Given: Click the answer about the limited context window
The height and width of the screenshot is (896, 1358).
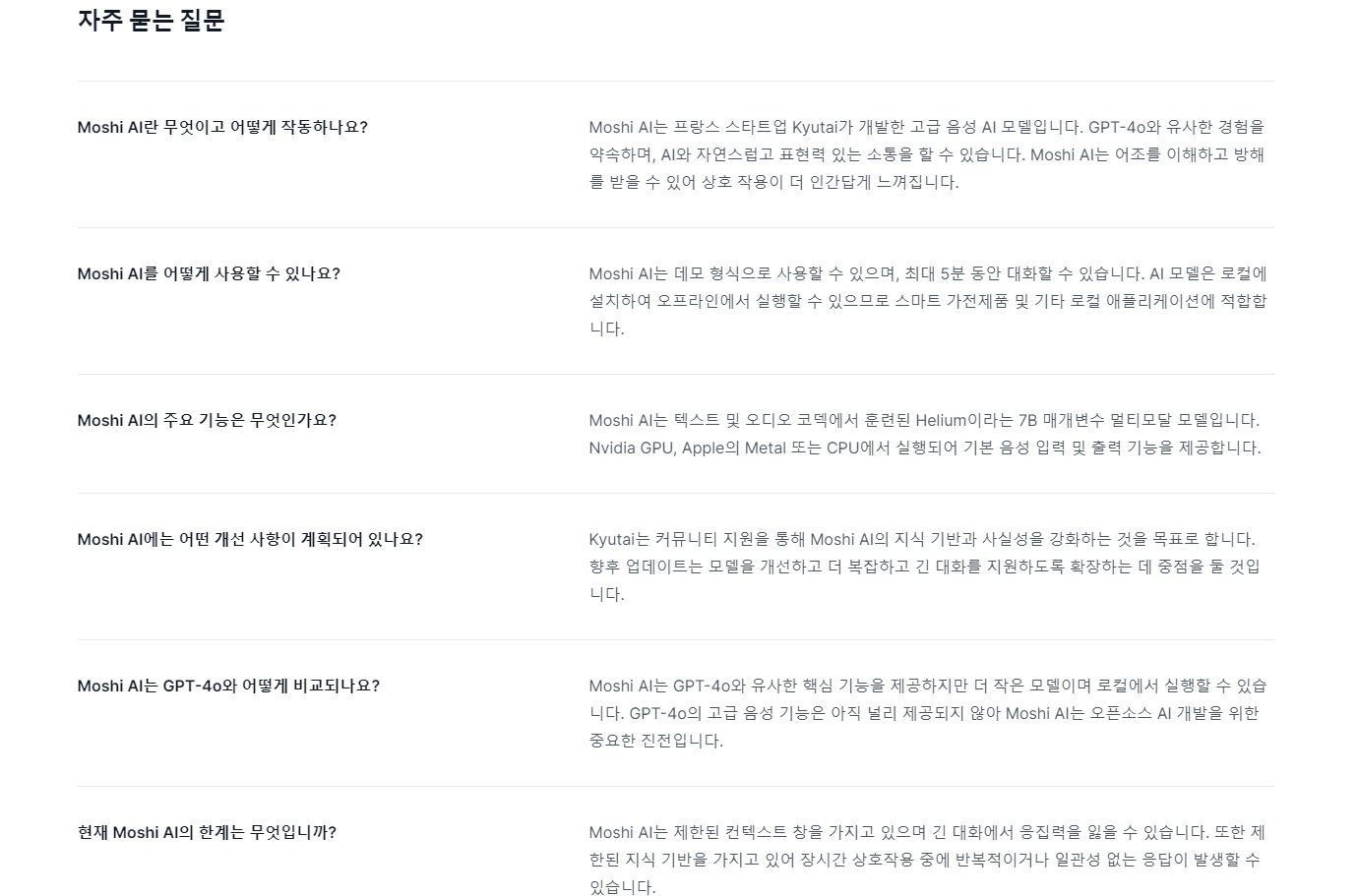Looking at the screenshot, I should [927, 860].
